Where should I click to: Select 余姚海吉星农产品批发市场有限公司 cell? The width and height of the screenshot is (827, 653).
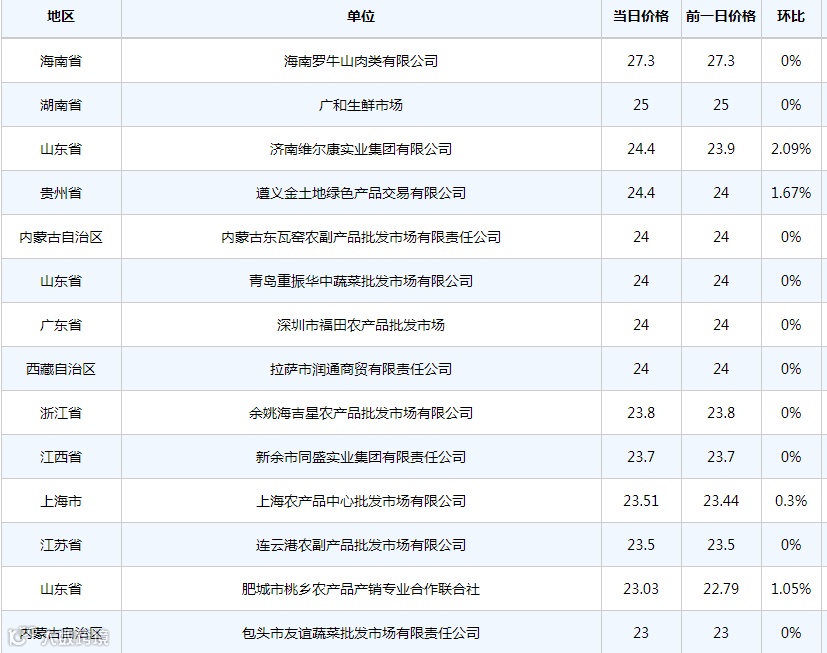coord(361,413)
